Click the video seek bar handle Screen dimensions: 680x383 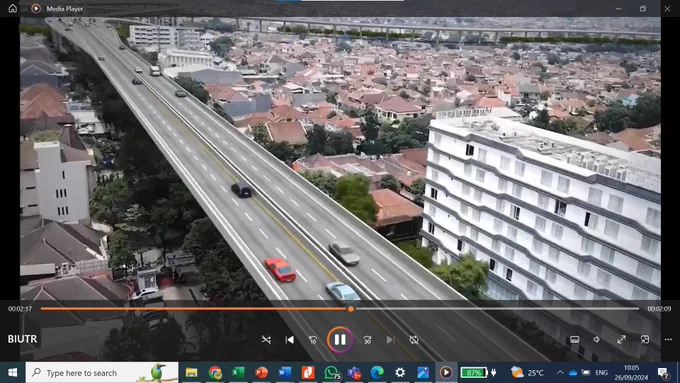(x=350, y=309)
